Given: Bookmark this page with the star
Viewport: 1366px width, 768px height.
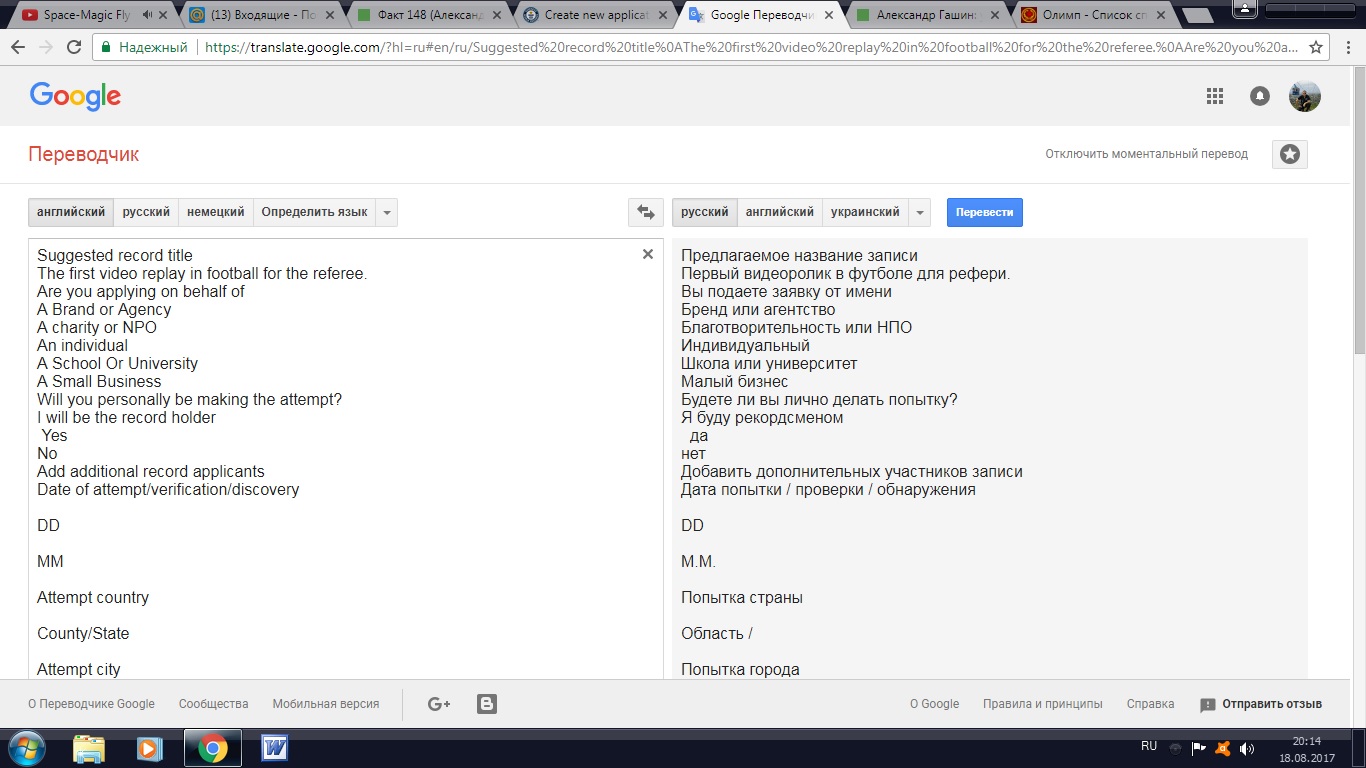Looking at the screenshot, I should (1316, 47).
